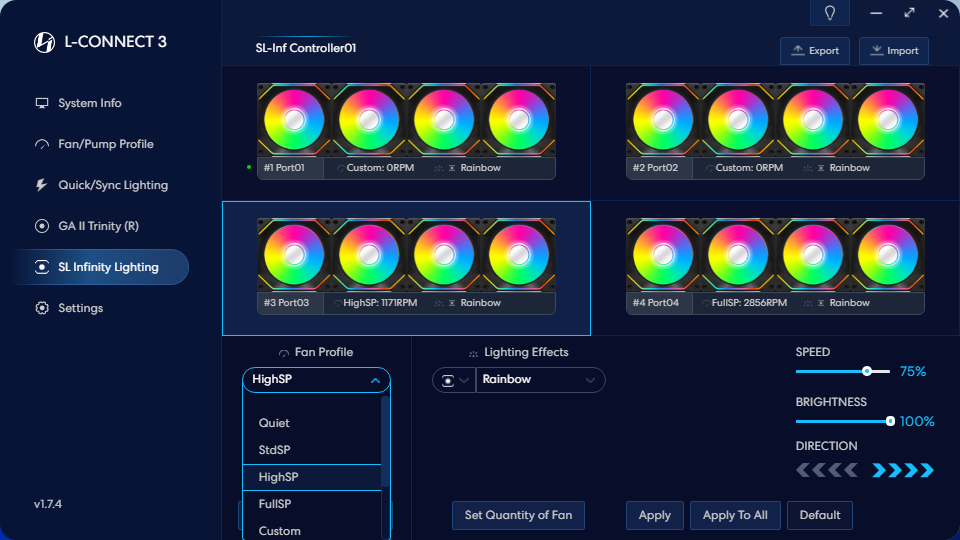Click 'FullSP: 2856RPM' on Port04

click(749, 303)
